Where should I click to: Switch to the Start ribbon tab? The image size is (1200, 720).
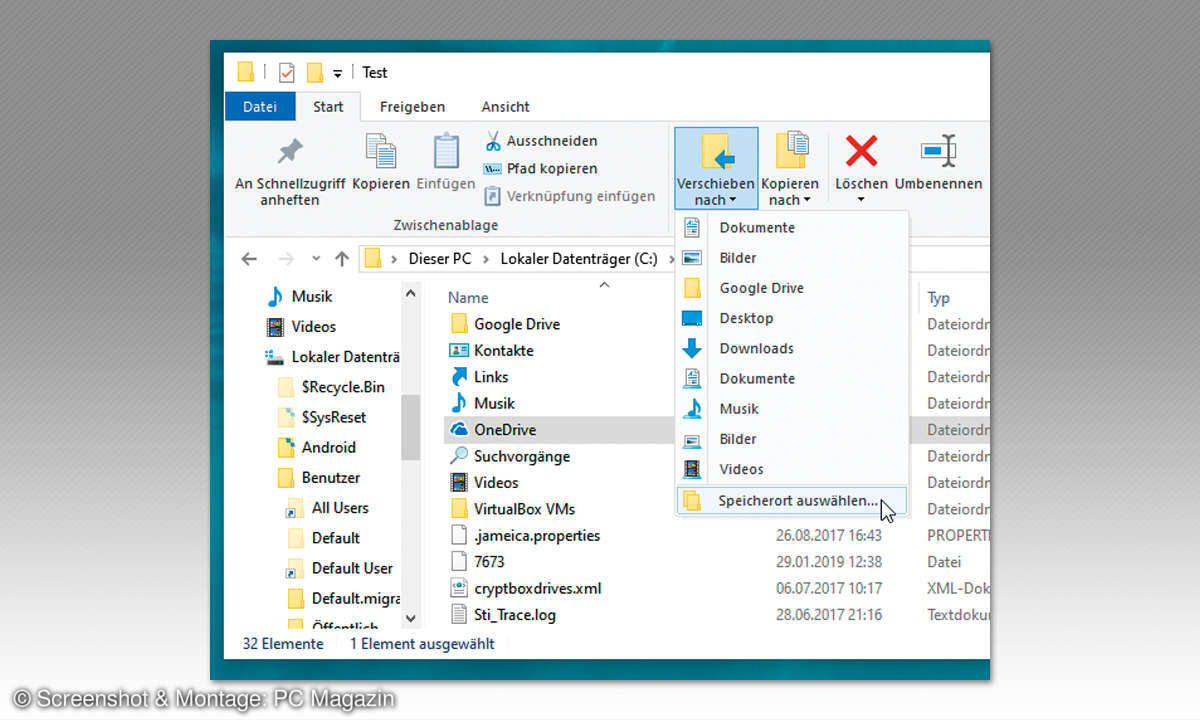328,106
